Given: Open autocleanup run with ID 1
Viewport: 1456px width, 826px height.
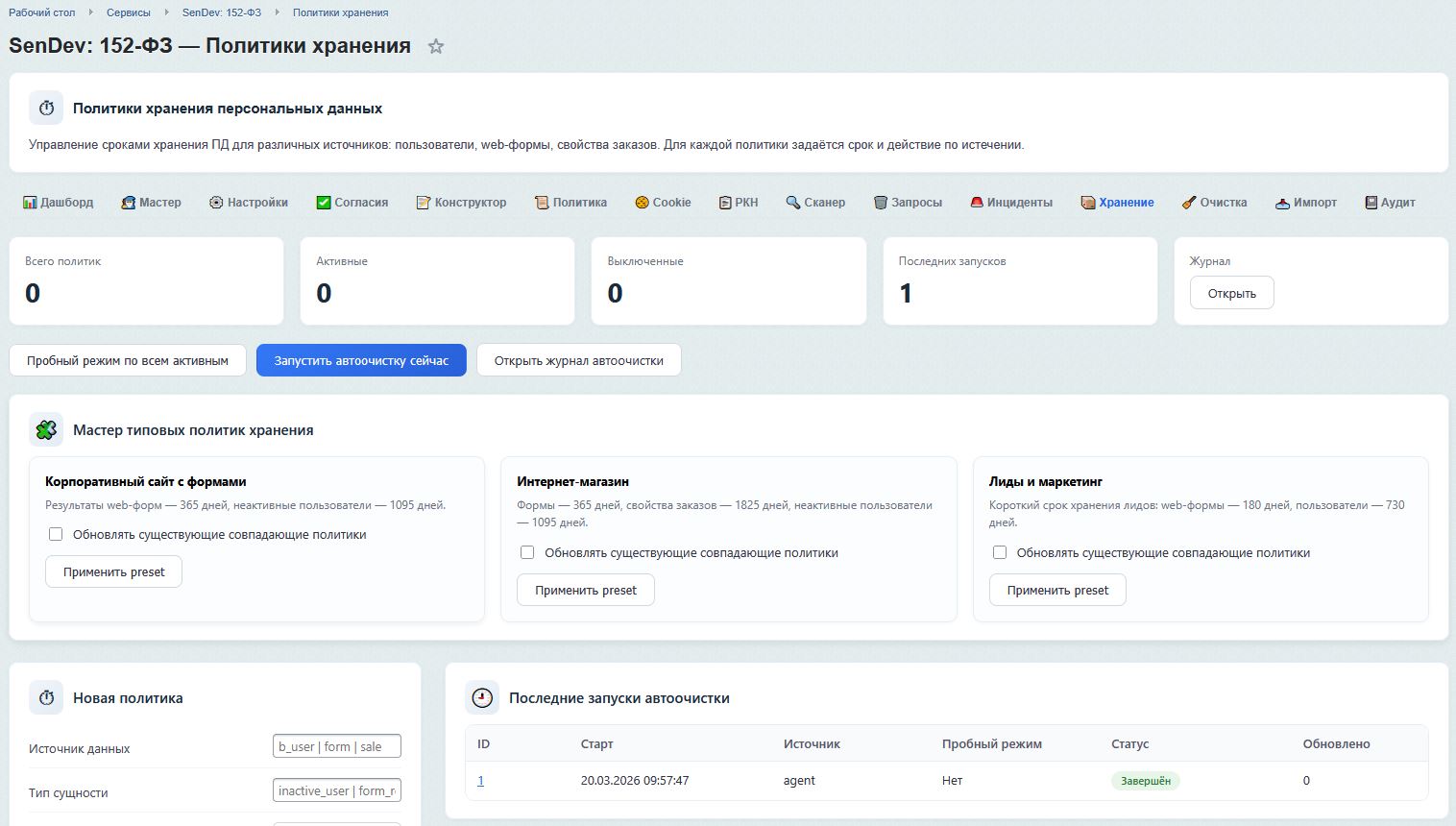Looking at the screenshot, I should (480, 781).
